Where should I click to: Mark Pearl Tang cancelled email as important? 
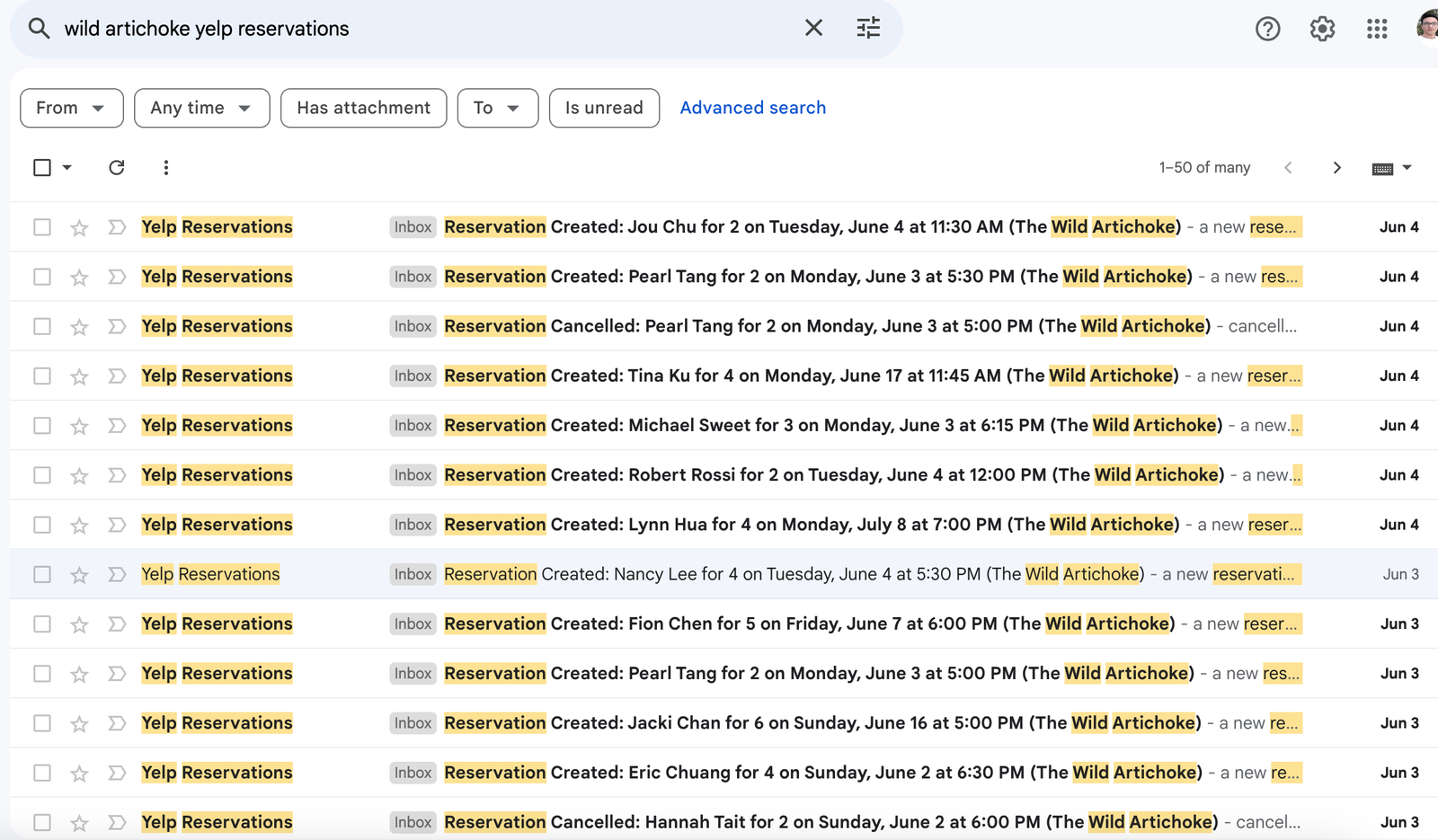[x=117, y=326]
